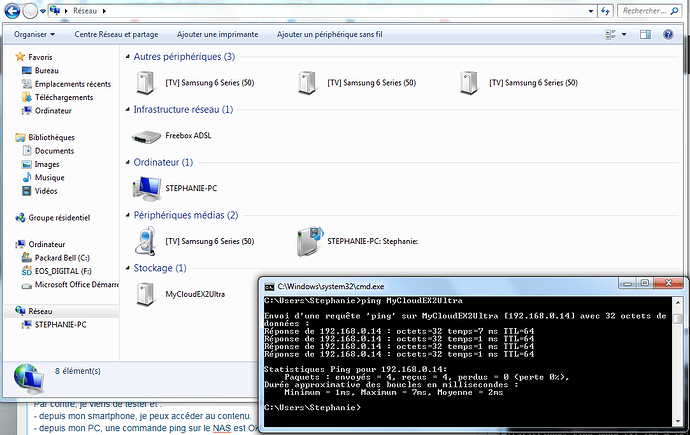This screenshot has height=435, width=690.
Task: Click the NAS link in the background page
Action: point(222,428)
